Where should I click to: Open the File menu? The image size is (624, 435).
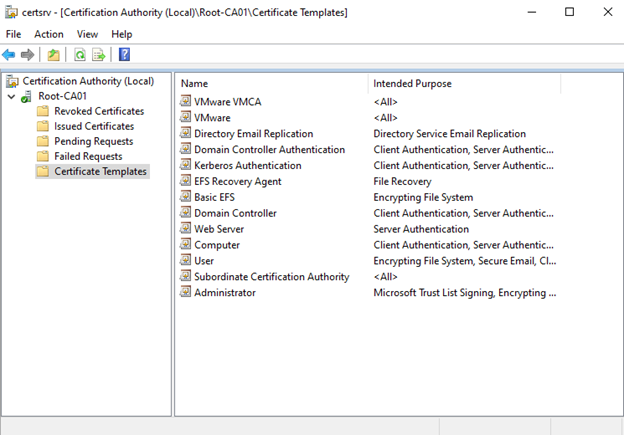(13, 34)
